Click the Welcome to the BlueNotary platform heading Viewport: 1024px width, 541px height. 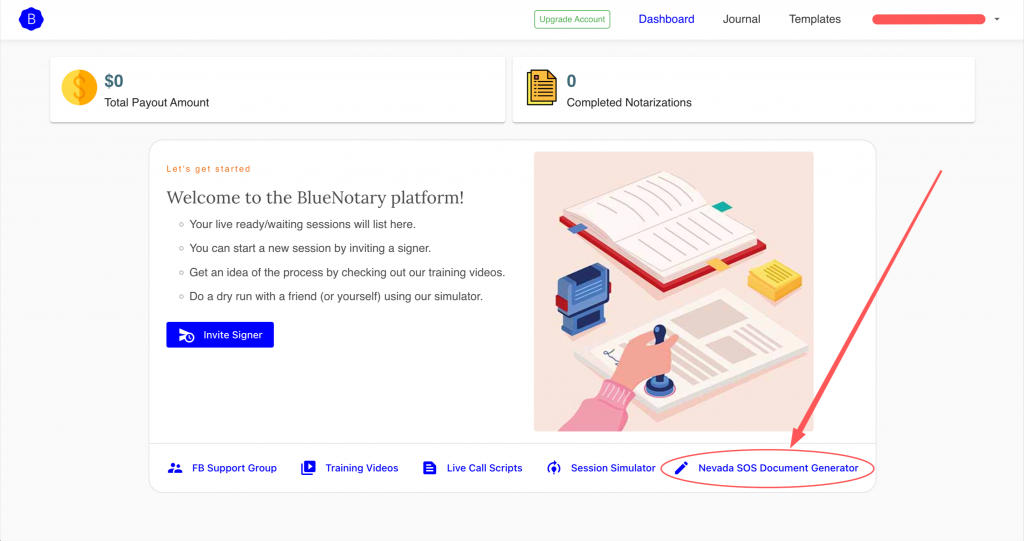[315, 197]
